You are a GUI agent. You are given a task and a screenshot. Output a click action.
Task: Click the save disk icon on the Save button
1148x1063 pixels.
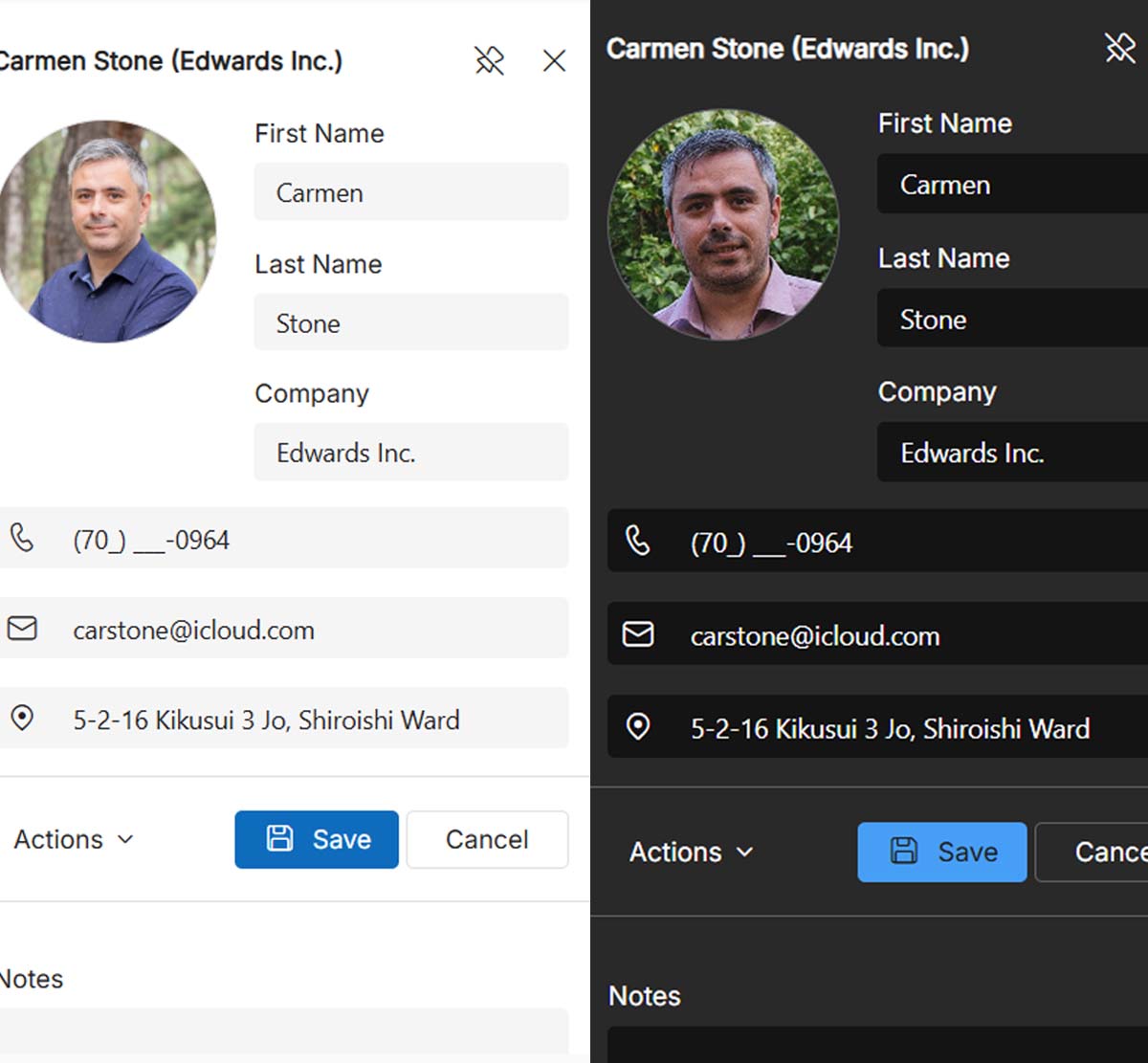281,839
